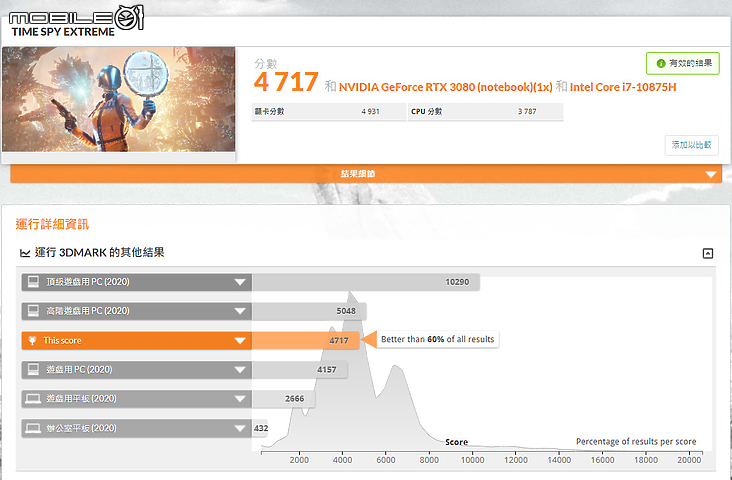The image size is (732, 480).
Task: Expand the top-tier gaming PC (2020) row
Action: (239, 282)
